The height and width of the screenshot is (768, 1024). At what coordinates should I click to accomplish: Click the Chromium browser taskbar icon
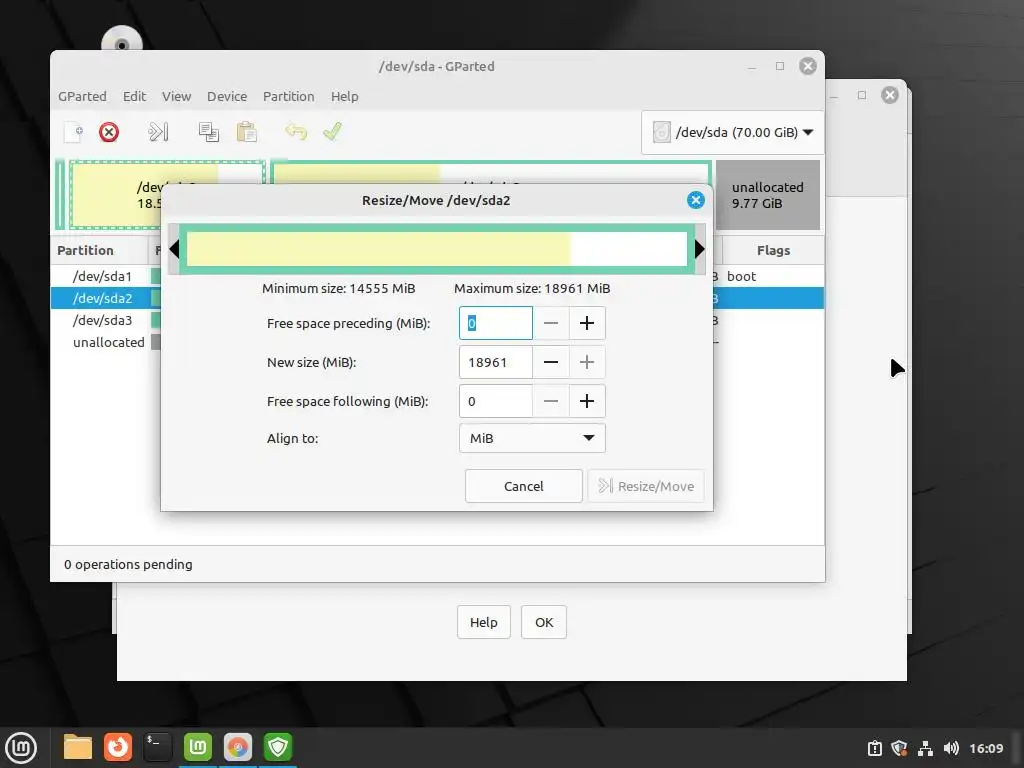238,747
